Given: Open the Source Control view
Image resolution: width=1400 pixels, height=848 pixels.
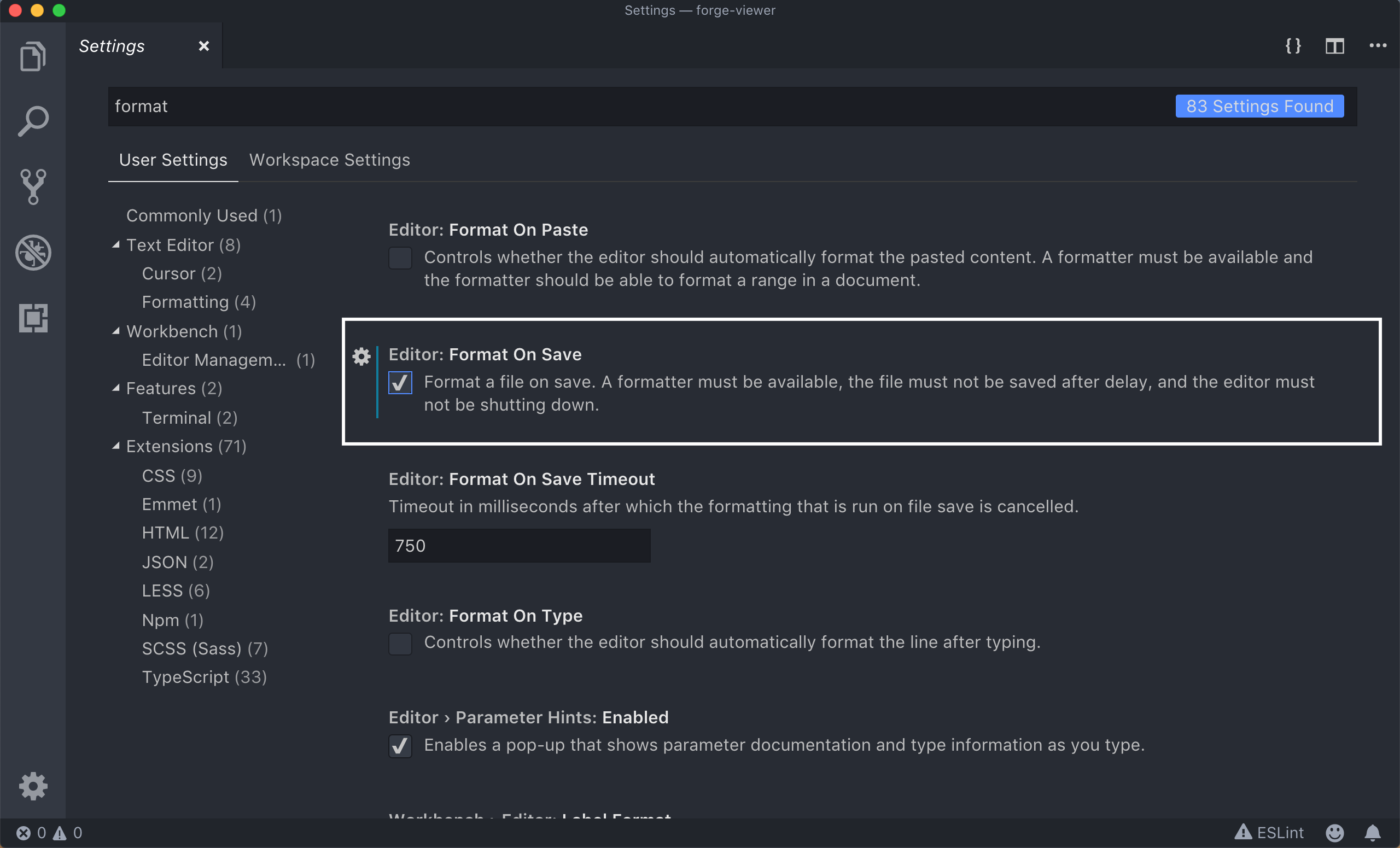Looking at the screenshot, I should pos(32,186).
